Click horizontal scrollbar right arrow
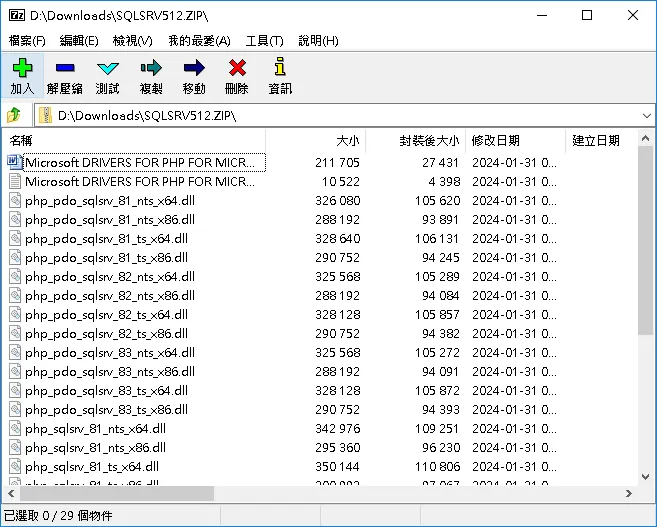The width and height of the screenshot is (657, 527). point(629,494)
